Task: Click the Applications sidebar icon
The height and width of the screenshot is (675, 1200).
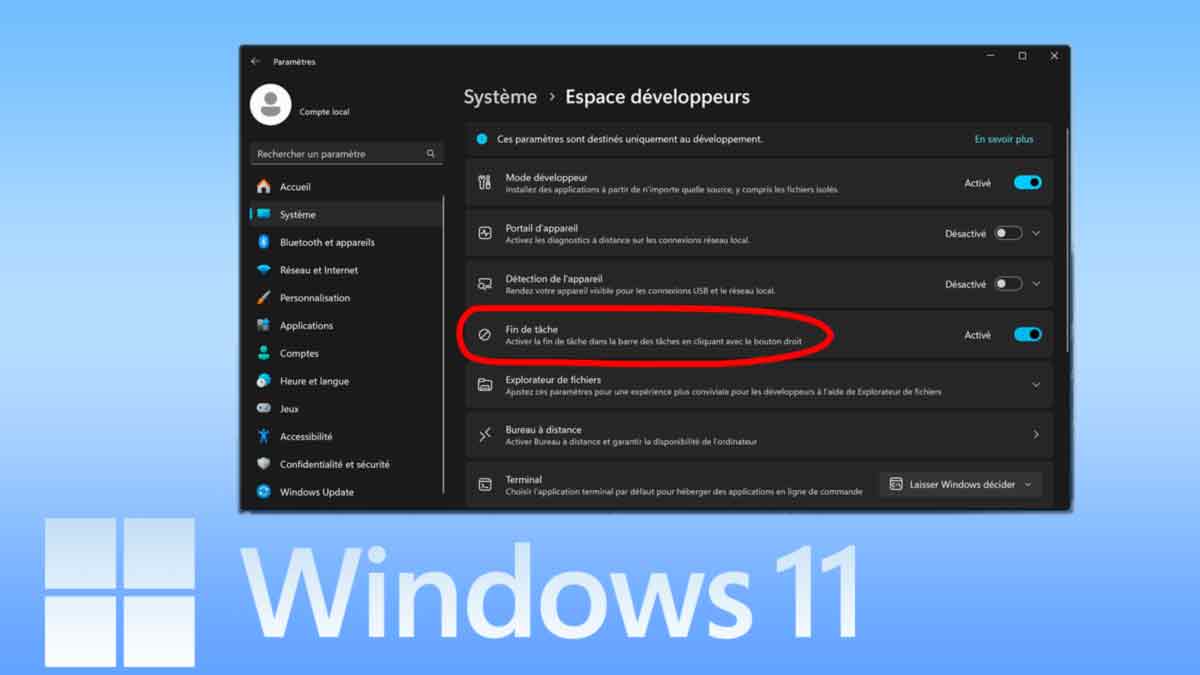Action: point(264,325)
